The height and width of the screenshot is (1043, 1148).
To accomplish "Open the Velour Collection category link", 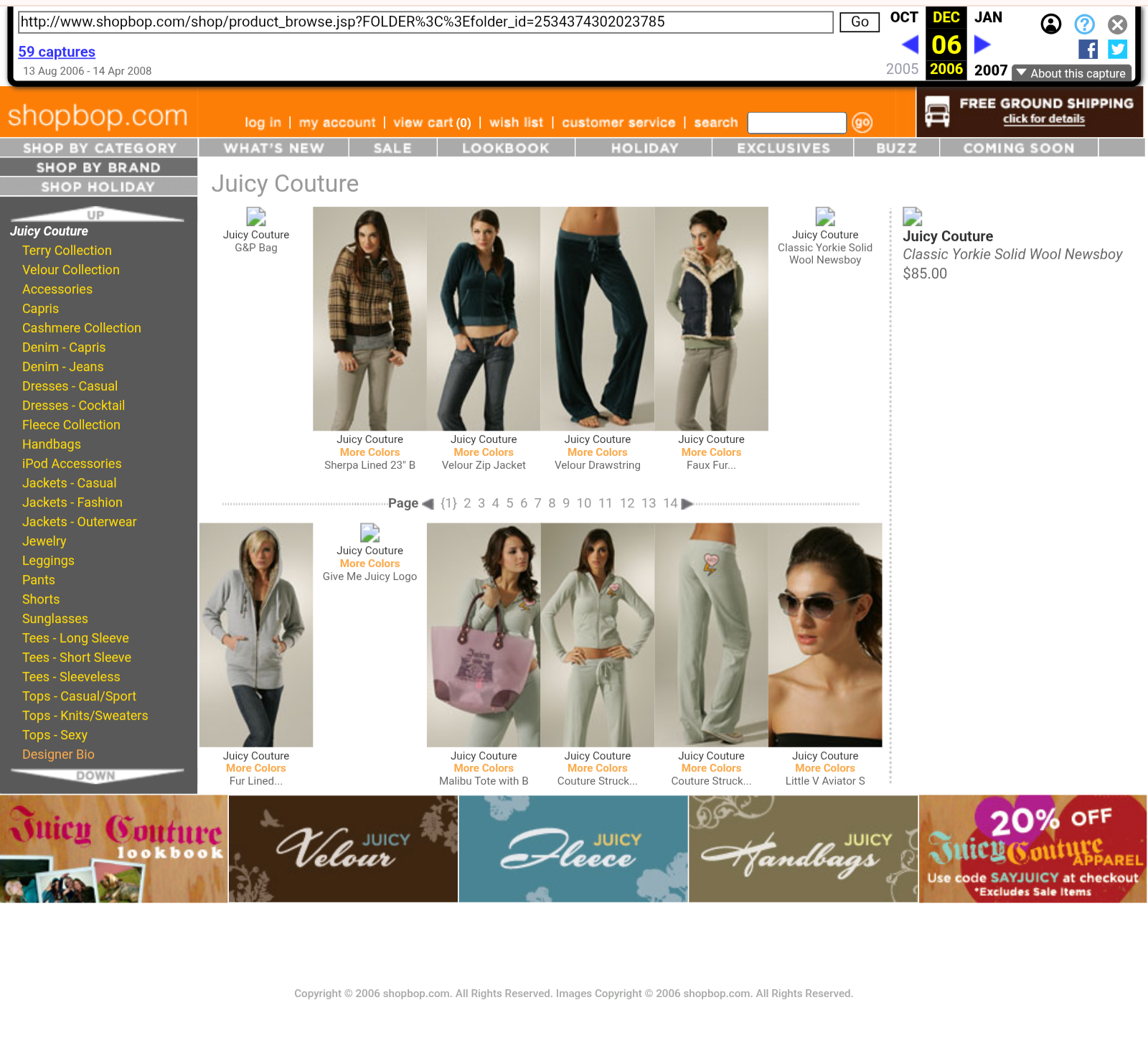I will coord(70,270).
